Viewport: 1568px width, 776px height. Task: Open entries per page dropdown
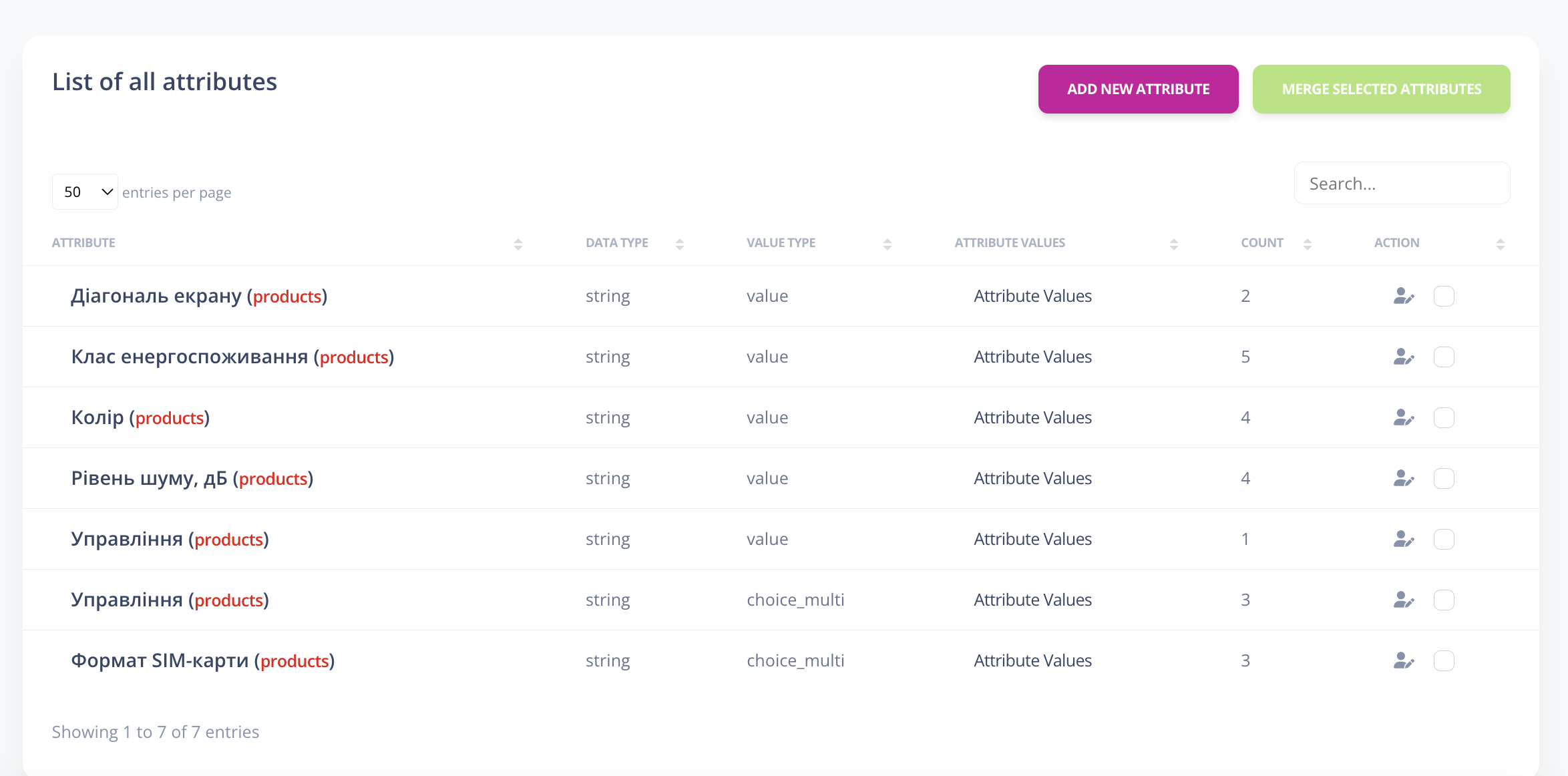85,192
